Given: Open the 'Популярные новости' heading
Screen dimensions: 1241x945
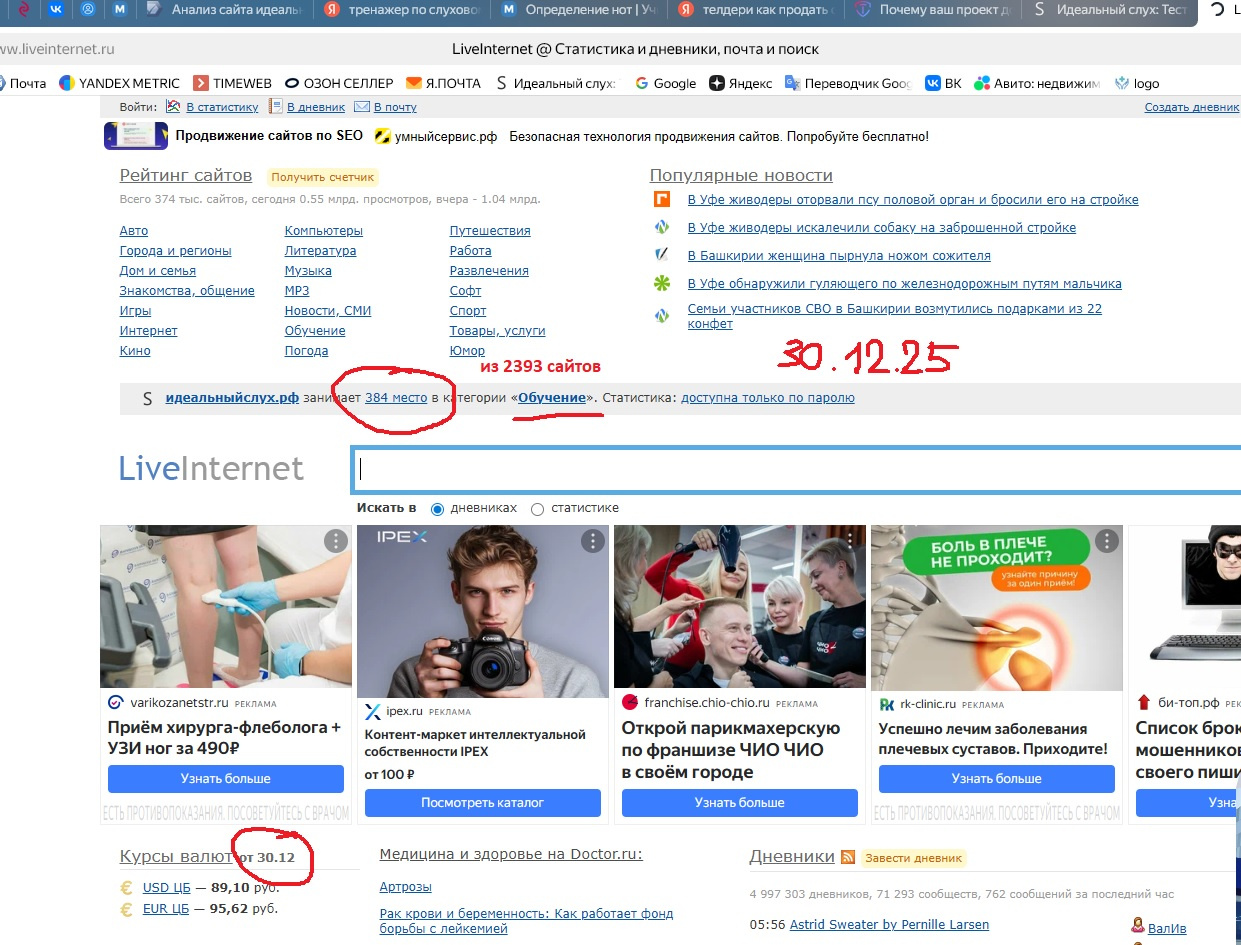Looking at the screenshot, I should tap(741, 175).
